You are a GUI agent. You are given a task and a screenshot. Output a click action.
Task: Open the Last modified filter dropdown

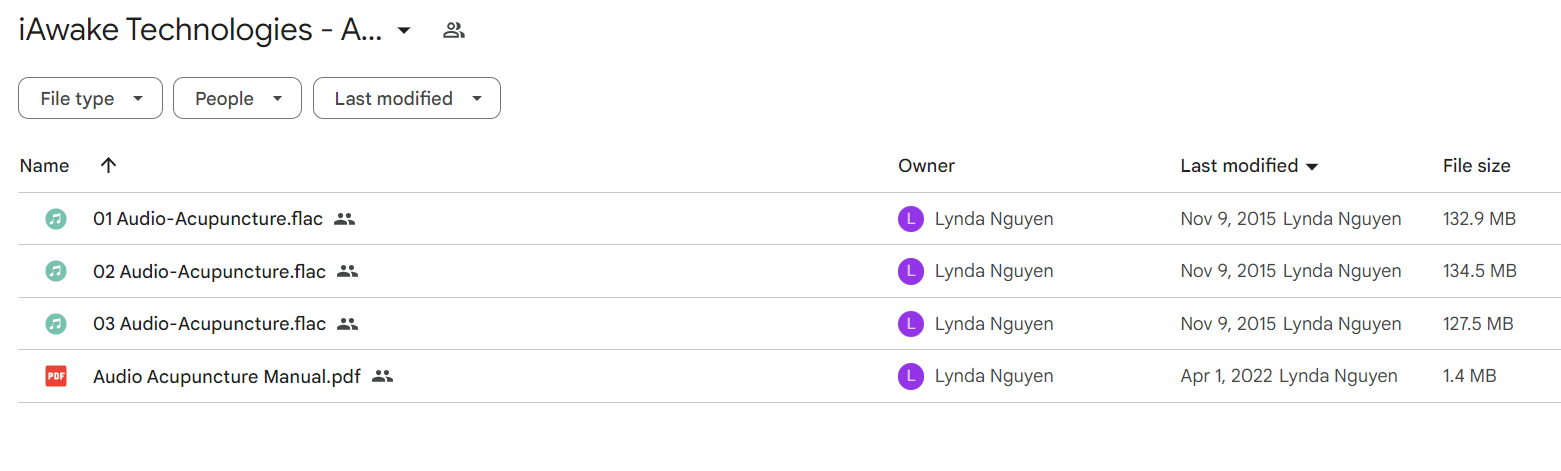pyautogui.click(x=407, y=99)
